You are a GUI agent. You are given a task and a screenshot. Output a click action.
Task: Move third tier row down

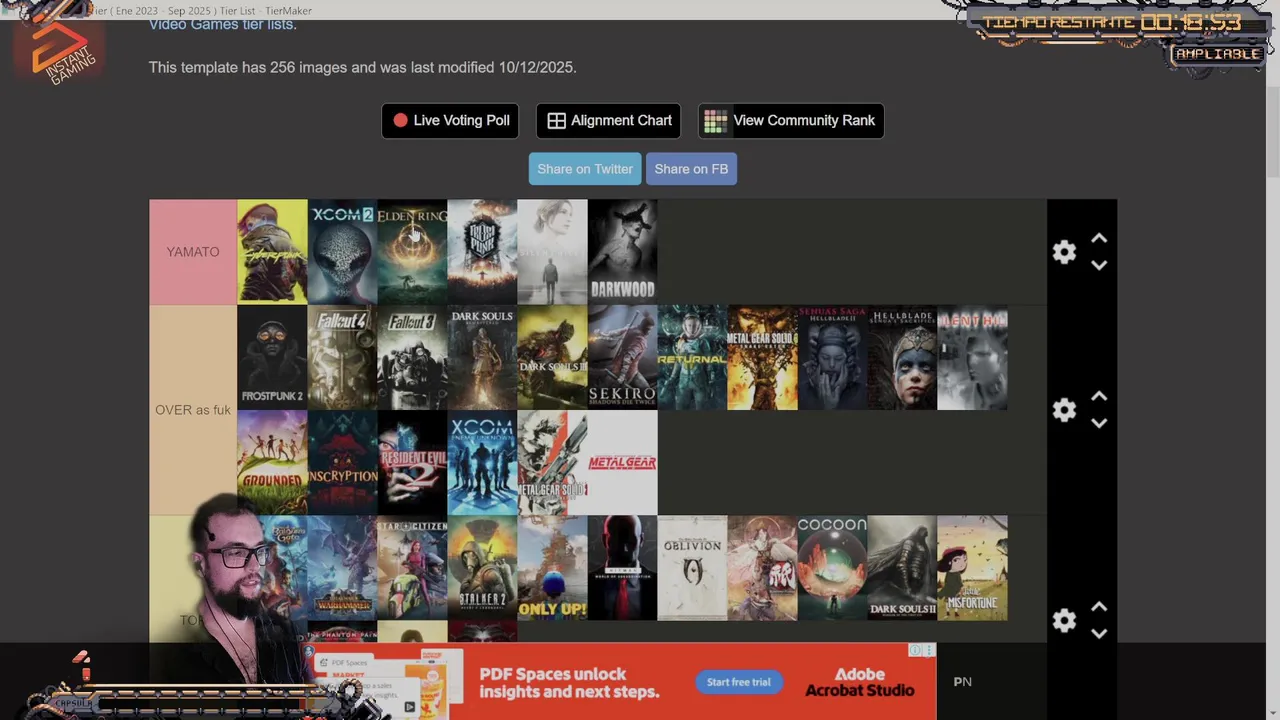click(1099, 633)
